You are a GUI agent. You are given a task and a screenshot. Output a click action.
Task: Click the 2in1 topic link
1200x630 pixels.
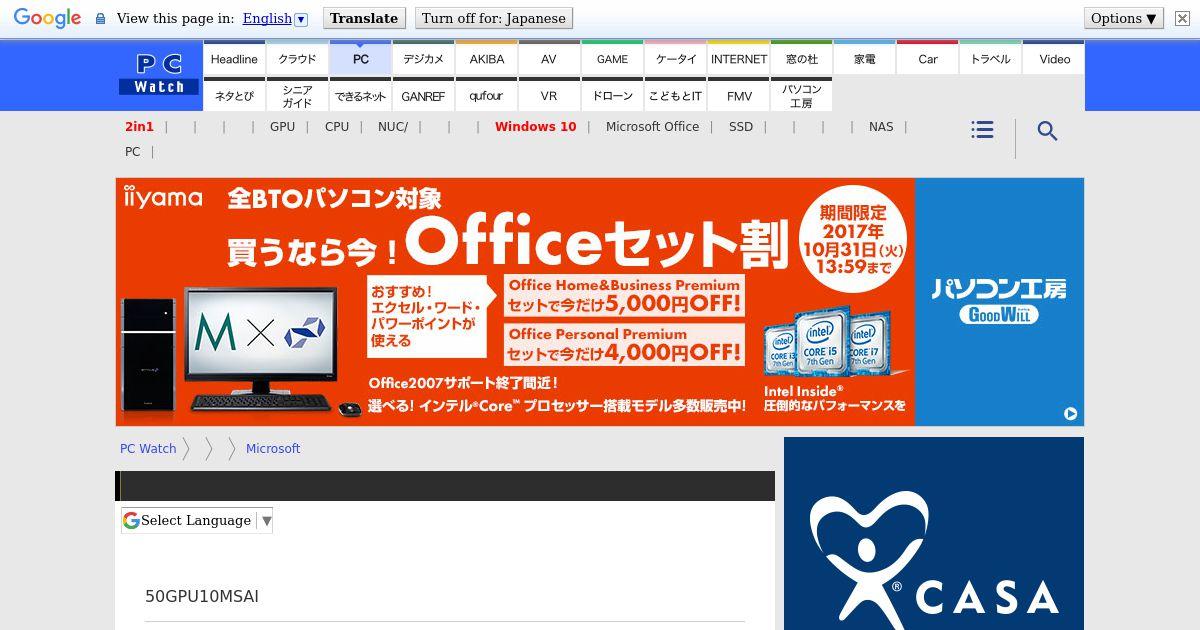coord(139,126)
